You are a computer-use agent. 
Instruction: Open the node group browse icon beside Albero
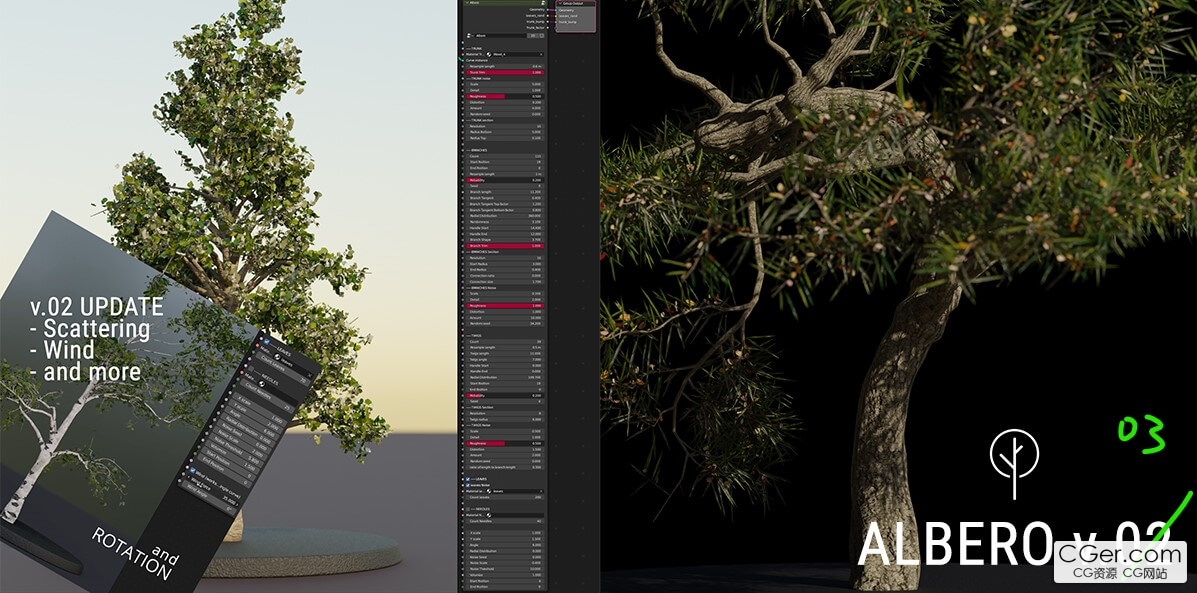tap(469, 35)
